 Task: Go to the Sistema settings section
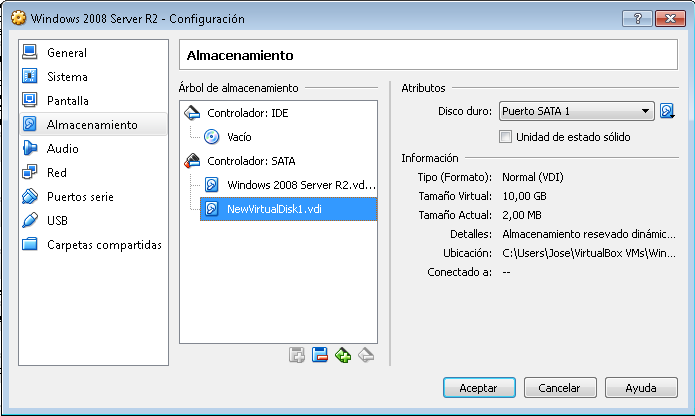click(67, 77)
